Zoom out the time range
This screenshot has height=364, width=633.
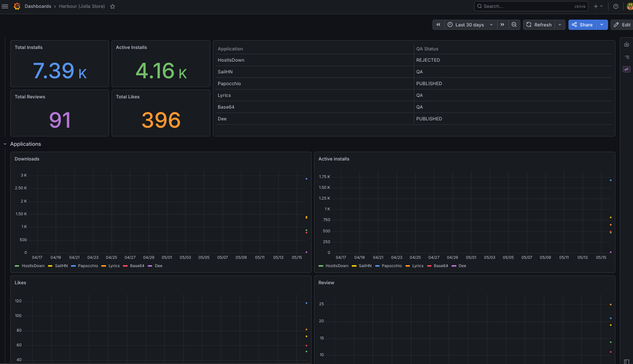(x=514, y=25)
